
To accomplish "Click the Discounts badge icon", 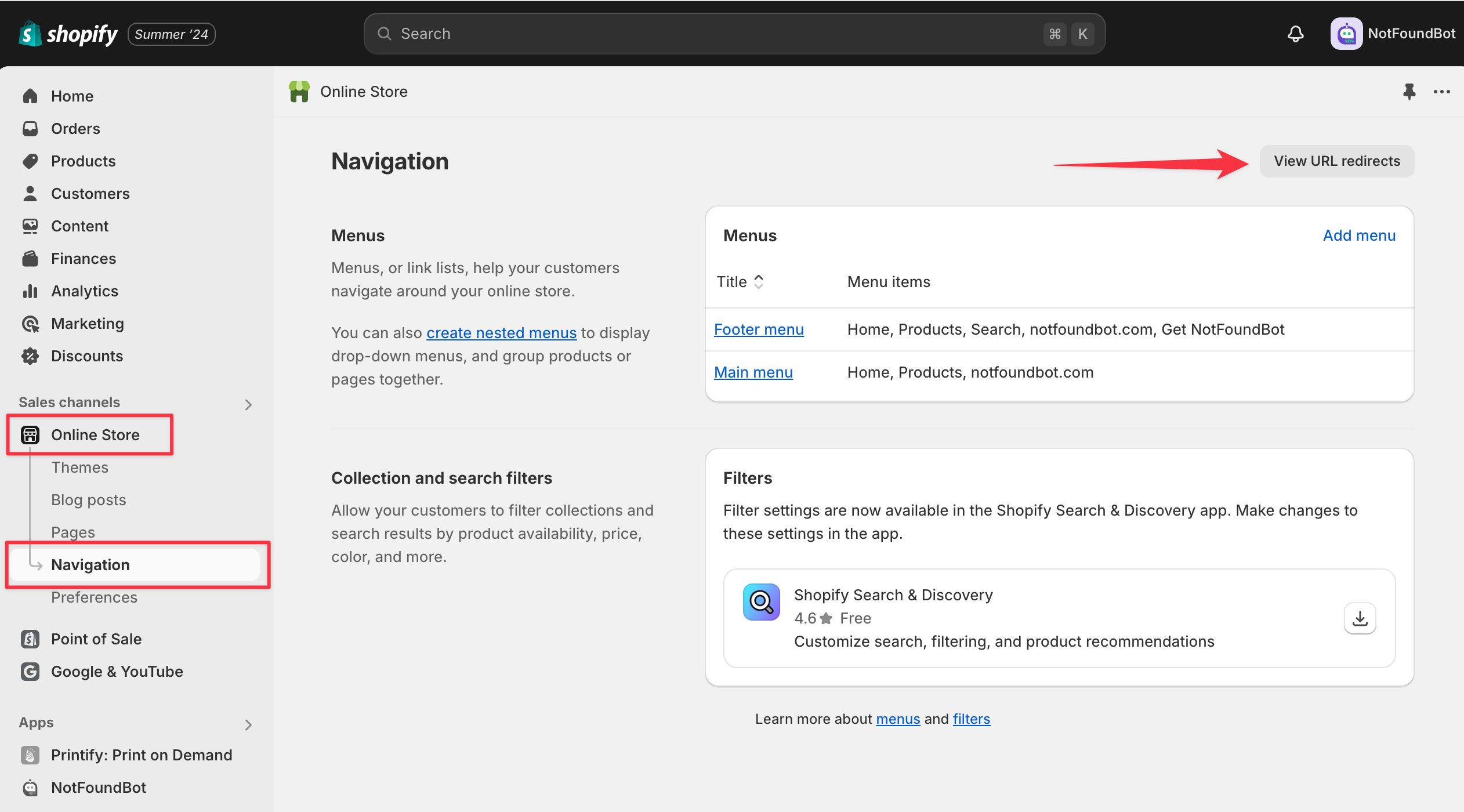I will point(30,356).
